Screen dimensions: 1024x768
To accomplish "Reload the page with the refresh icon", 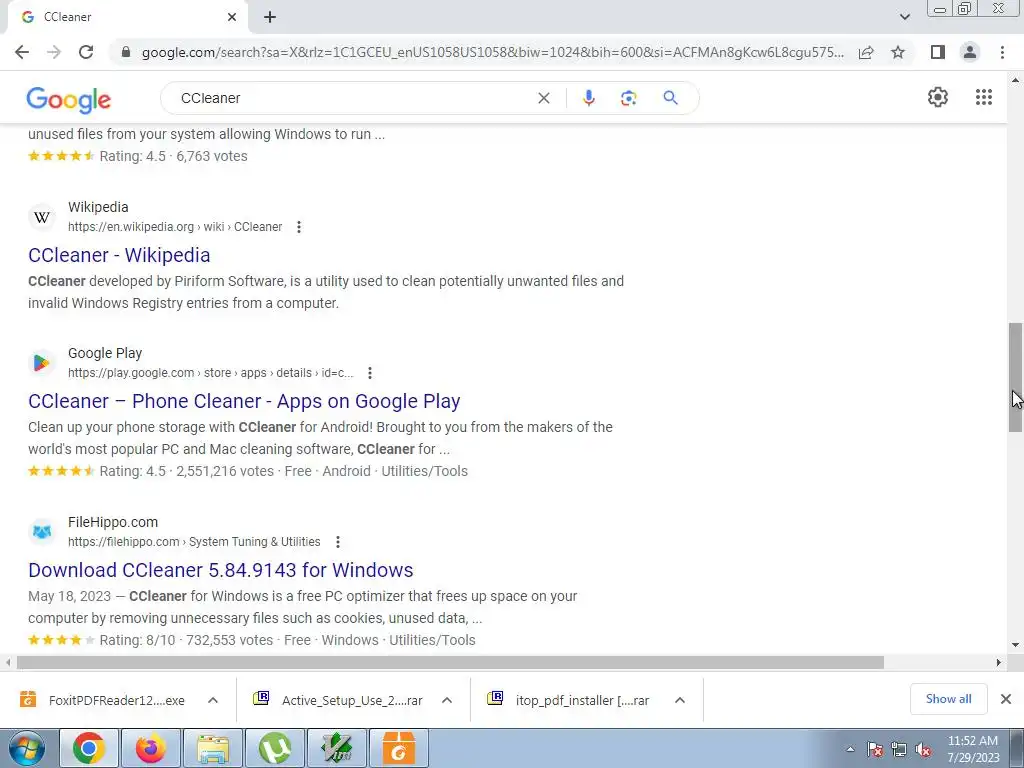I will (x=86, y=52).
